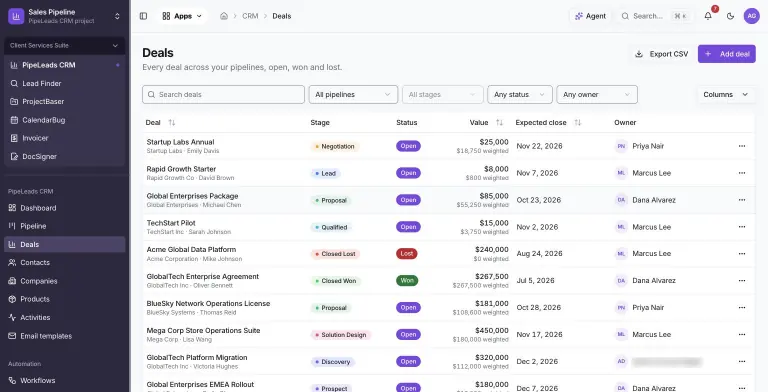Image resolution: width=768 pixels, height=392 pixels.
Task: Export deals as CSV
Action: pyautogui.click(x=662, y=54)
